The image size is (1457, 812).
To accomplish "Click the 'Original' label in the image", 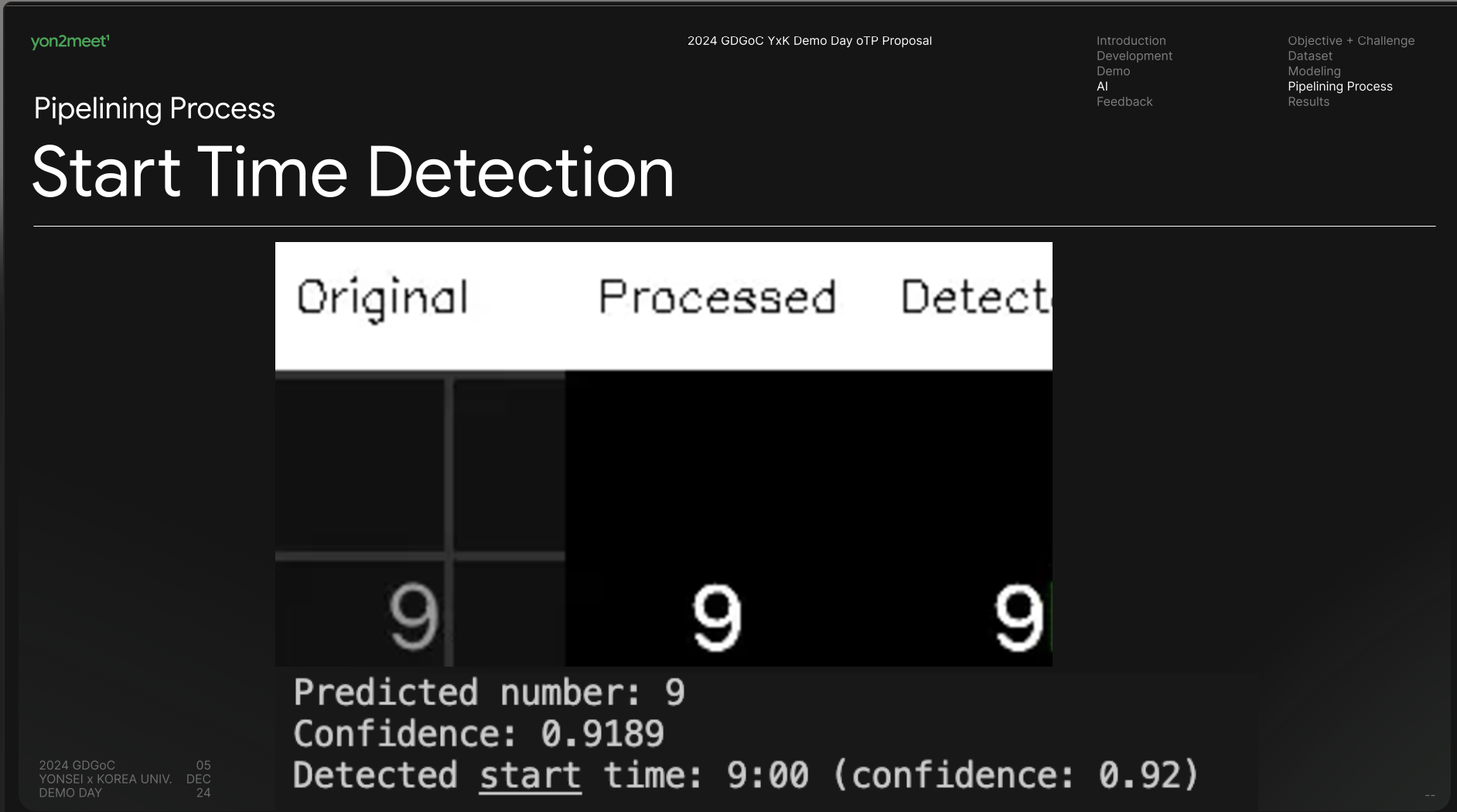I will [383, 299].
